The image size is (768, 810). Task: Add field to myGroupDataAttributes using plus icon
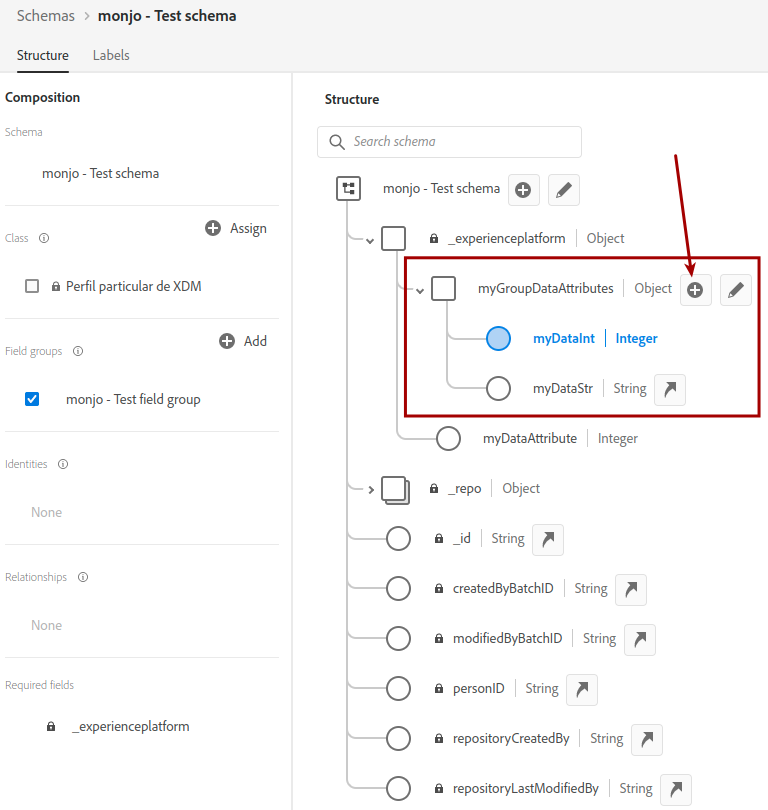click(695, 290)
